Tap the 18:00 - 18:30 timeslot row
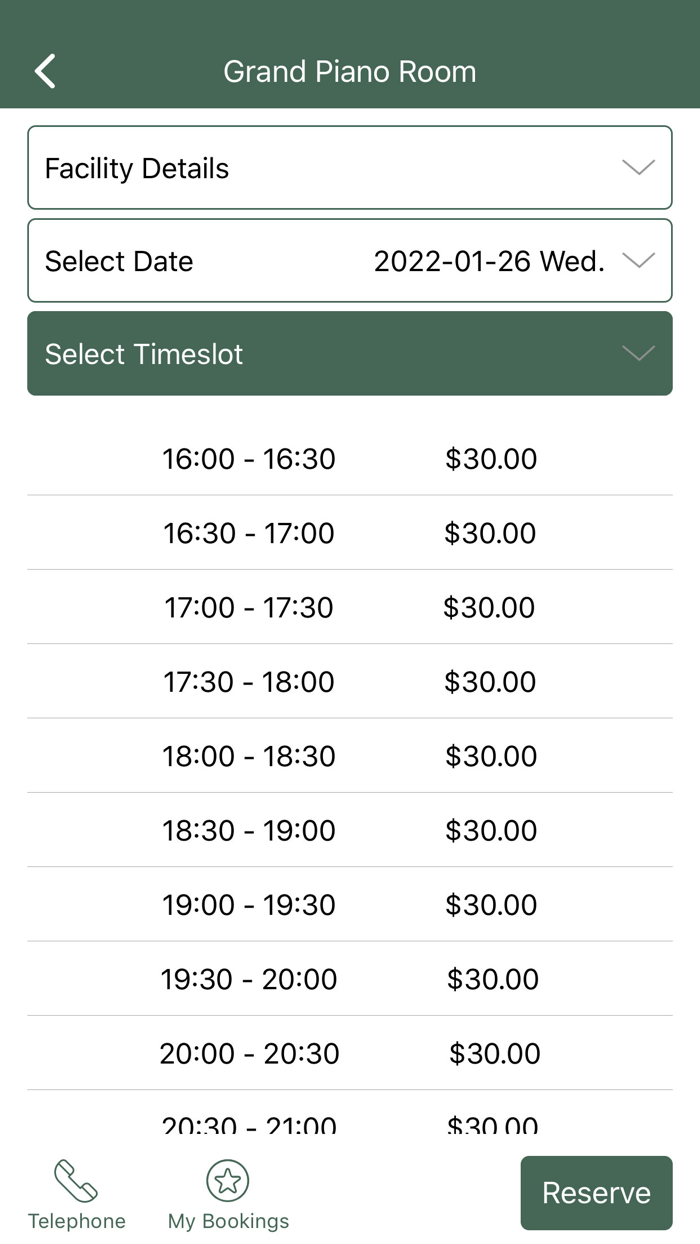The width and height of the screenshot is (700, 1244). tap(349, 756)
